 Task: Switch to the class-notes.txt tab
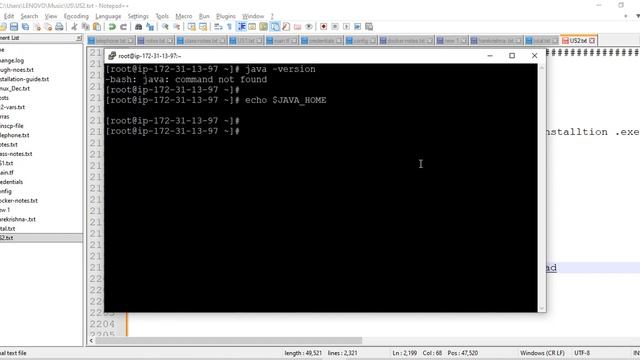pyautogui.click(x=201, y=41)
